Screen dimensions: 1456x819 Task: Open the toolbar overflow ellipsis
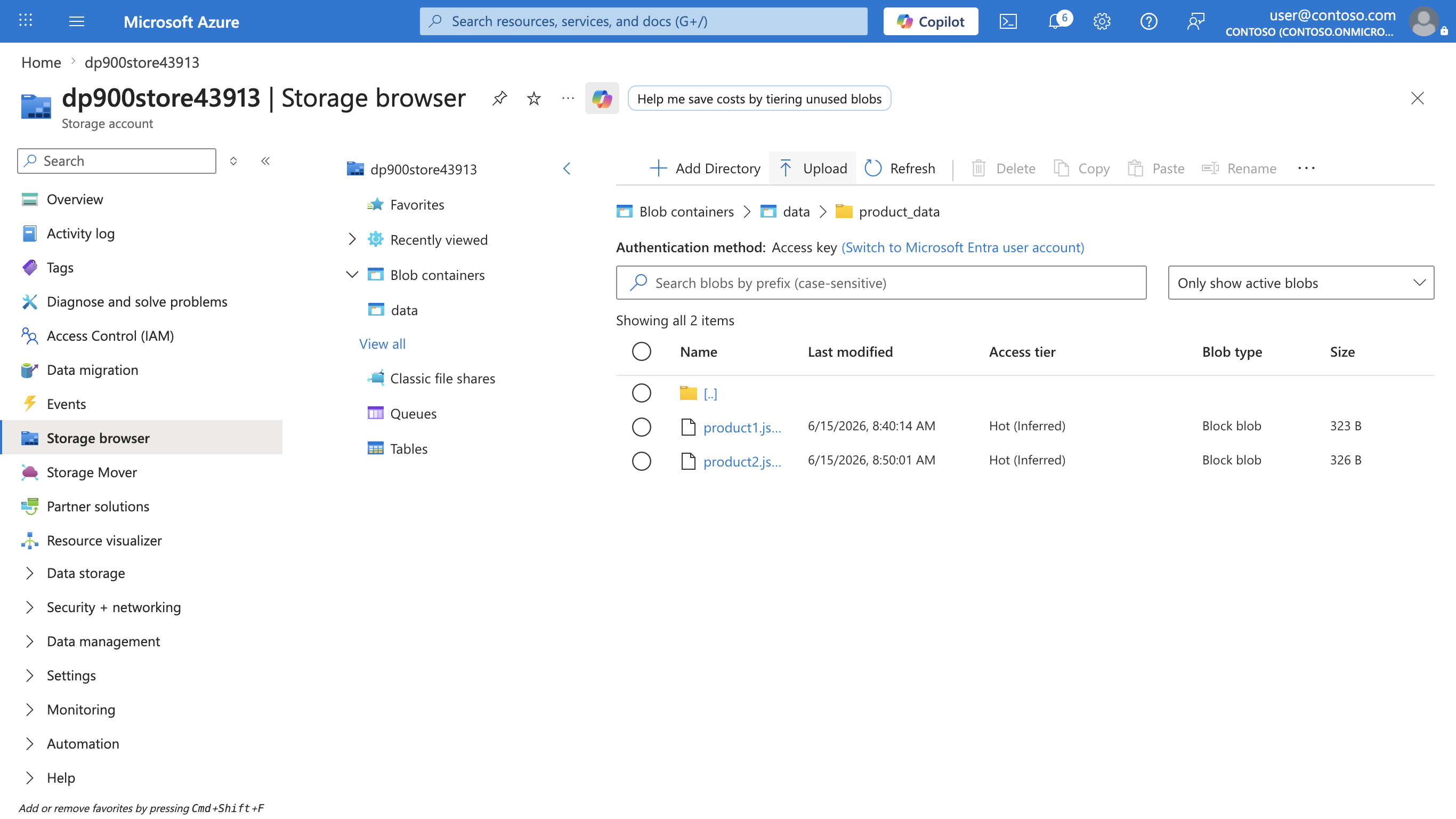1306,168
